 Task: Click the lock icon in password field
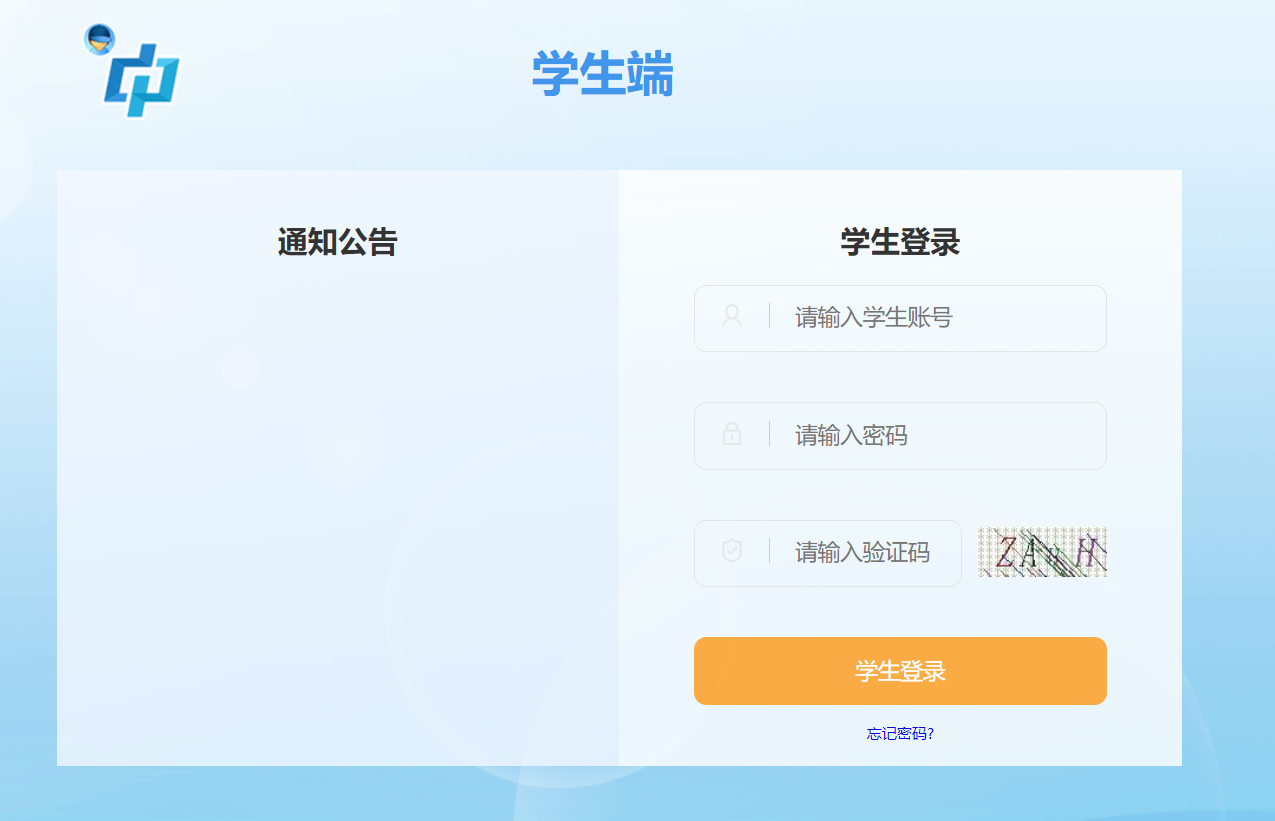coord(732,434)
